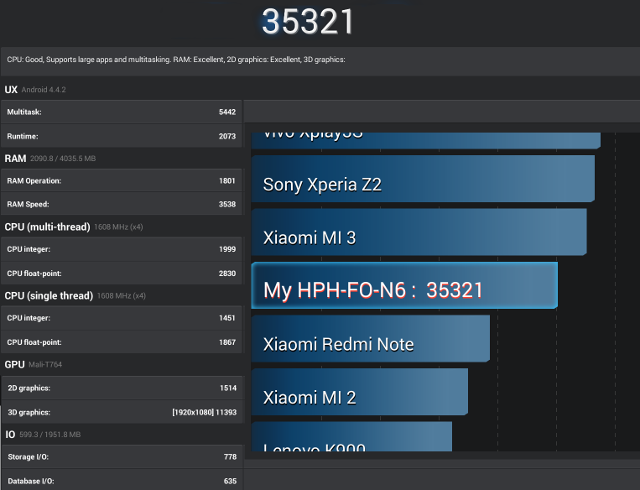The image size is (640, 490).
Task: Select the Xiaomi MI 2 comparison bar
Action: (x=360, y=392)
